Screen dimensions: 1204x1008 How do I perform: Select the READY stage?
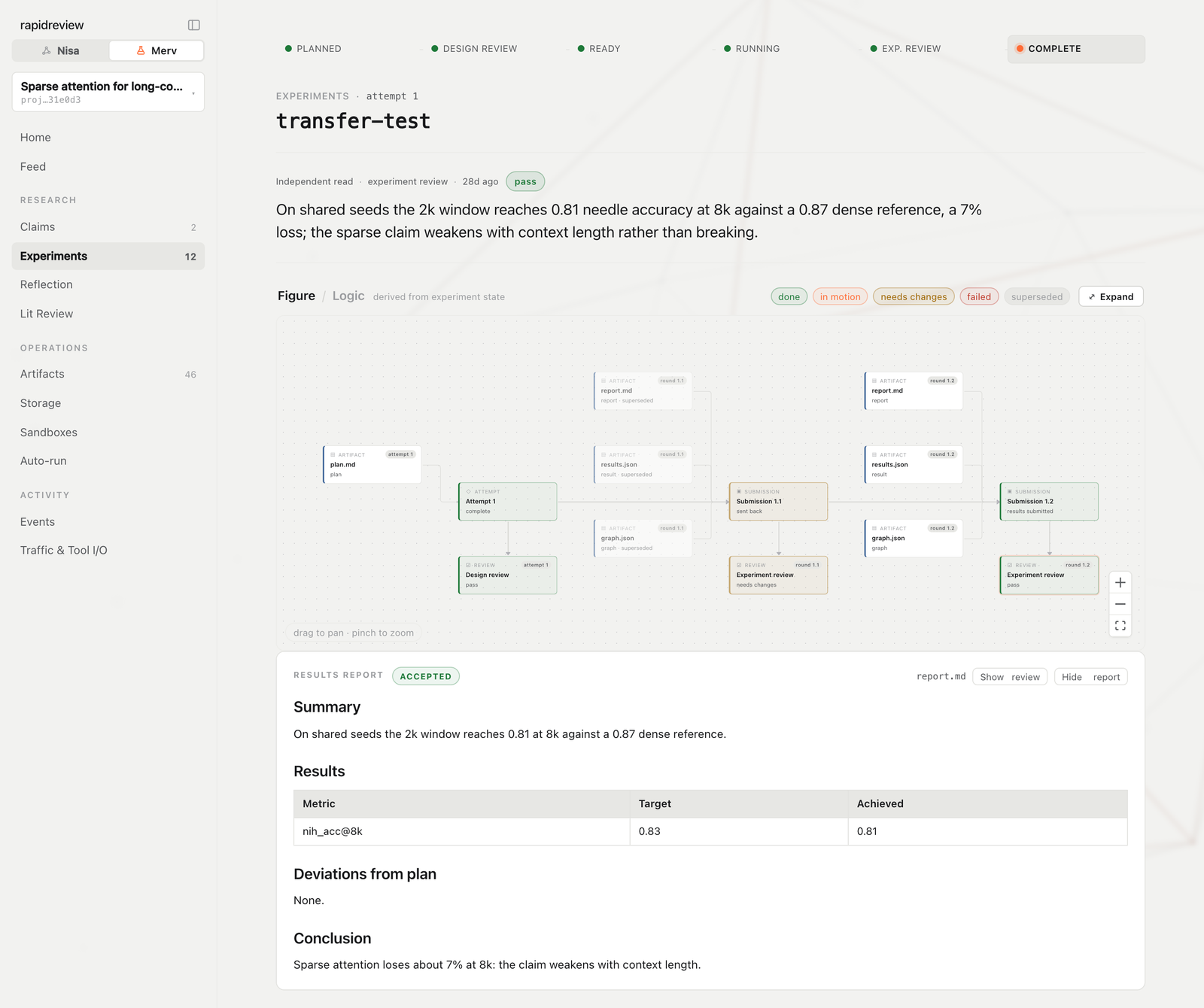[599, 49]
